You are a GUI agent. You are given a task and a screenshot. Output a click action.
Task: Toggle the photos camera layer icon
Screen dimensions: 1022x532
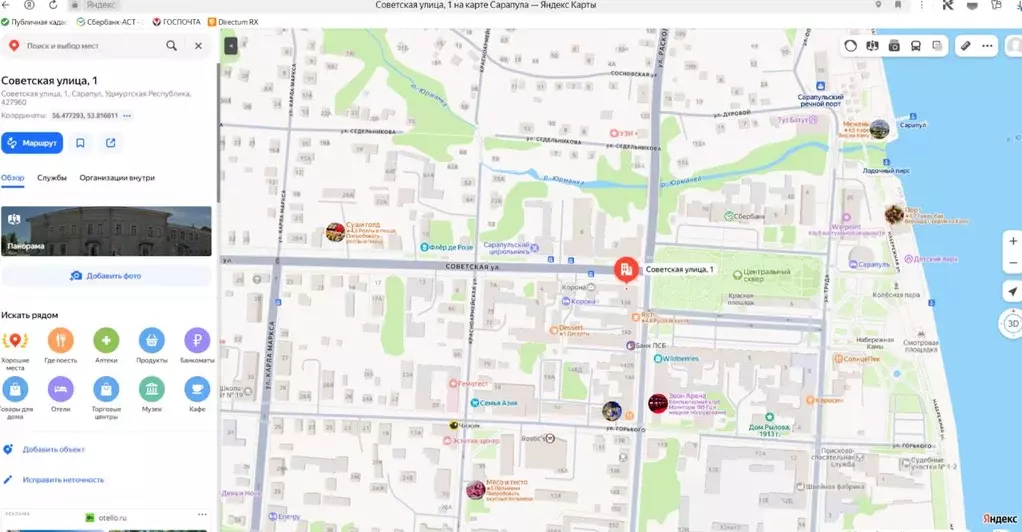pos(894,46)
